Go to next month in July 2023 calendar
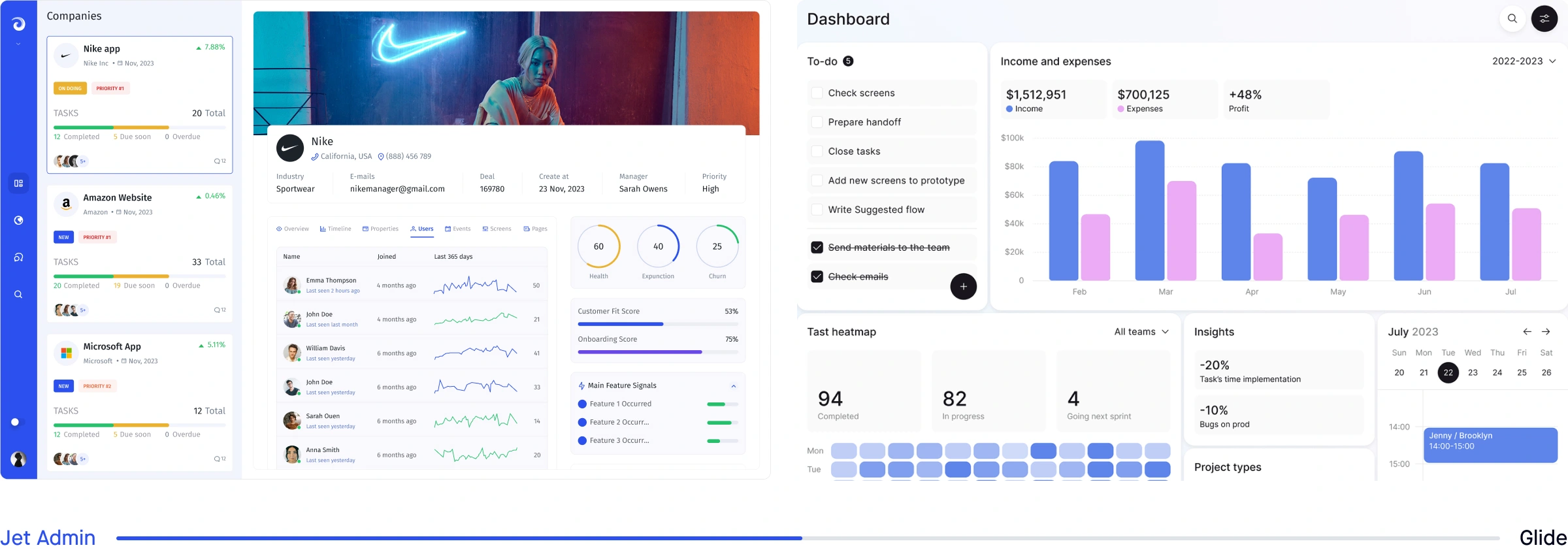1568x554 pixels. (1546, 332)
